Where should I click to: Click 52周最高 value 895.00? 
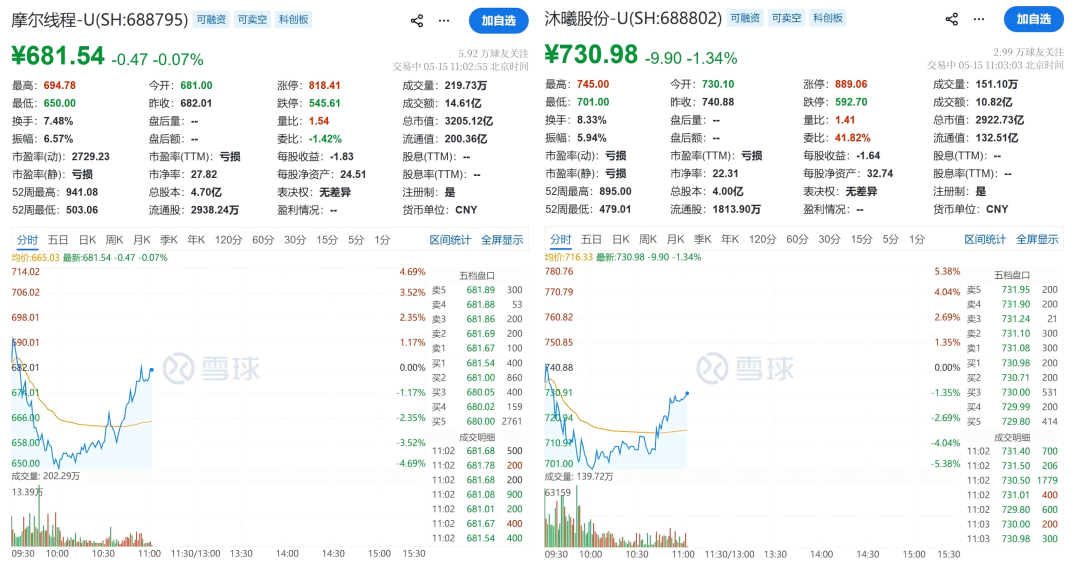[x=616, y=192]
